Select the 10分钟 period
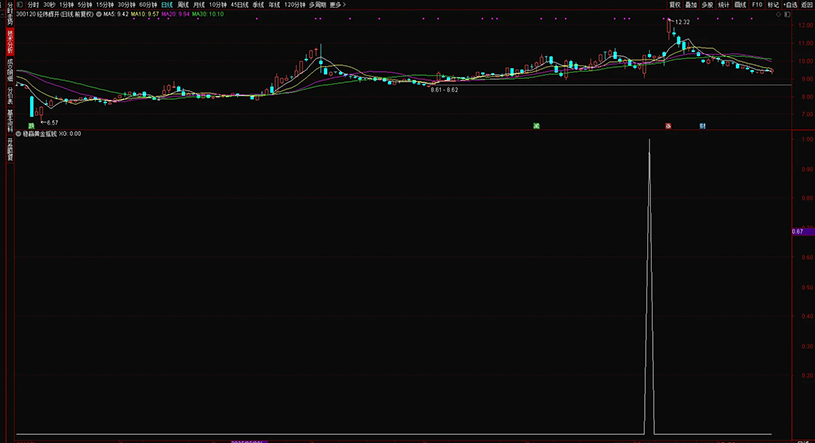This screenshot has height=443, width=815. click(x=218, y=5)
